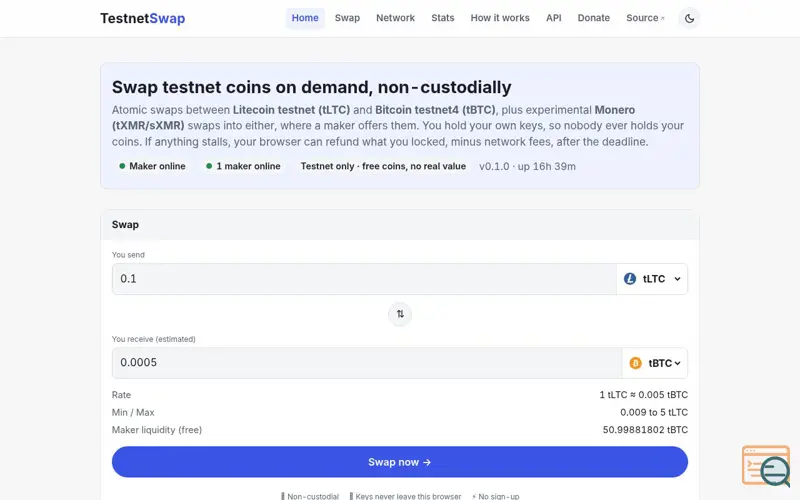
Task: Click the main page heading
Action: [311, 87]
